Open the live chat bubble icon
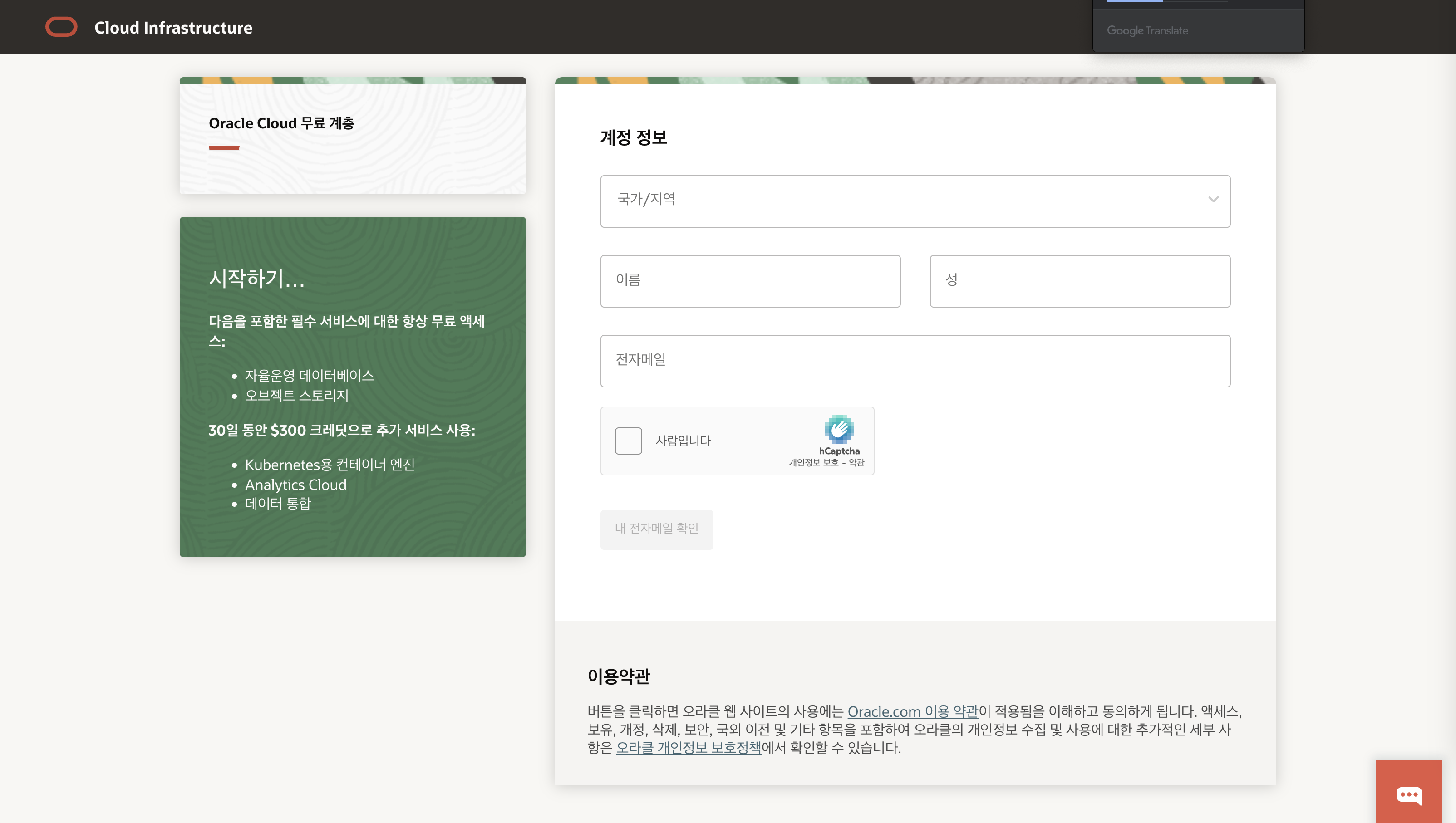The height and width of the screenshot is (823, 1456). click(1408, 795)
